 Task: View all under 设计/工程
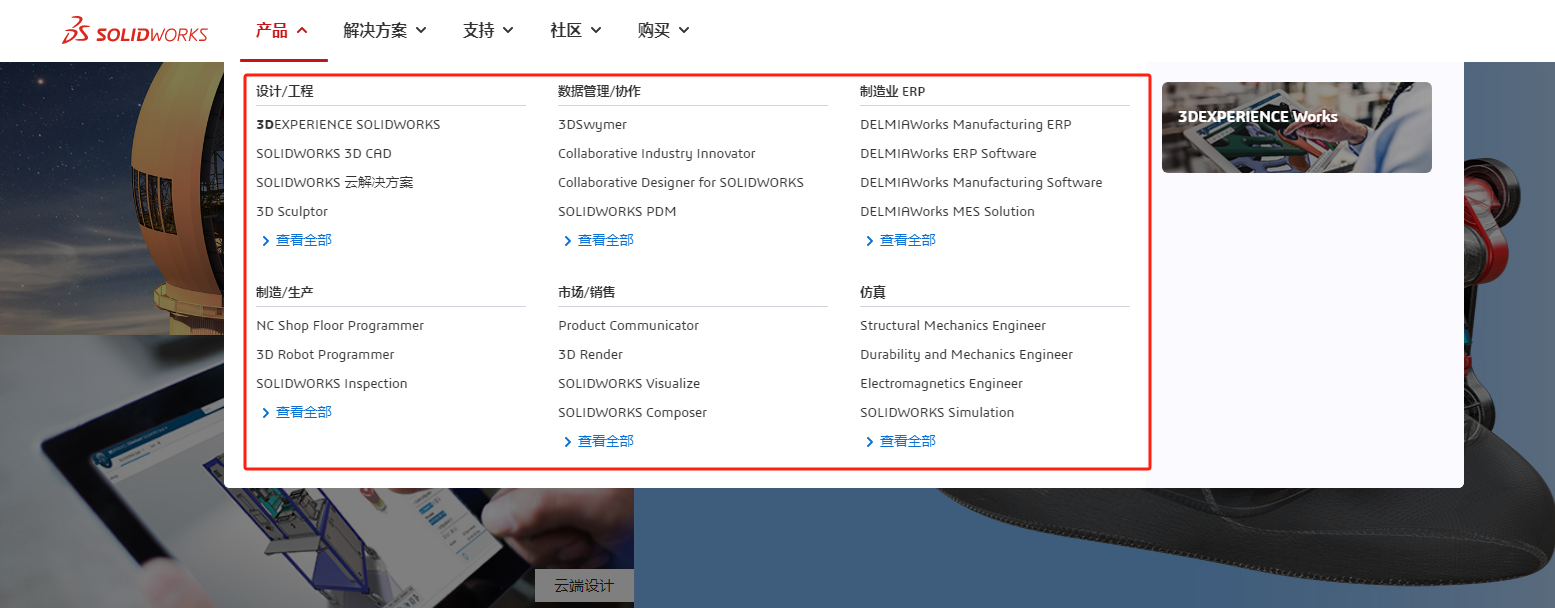pyautogui.click(x=303, y=240)
